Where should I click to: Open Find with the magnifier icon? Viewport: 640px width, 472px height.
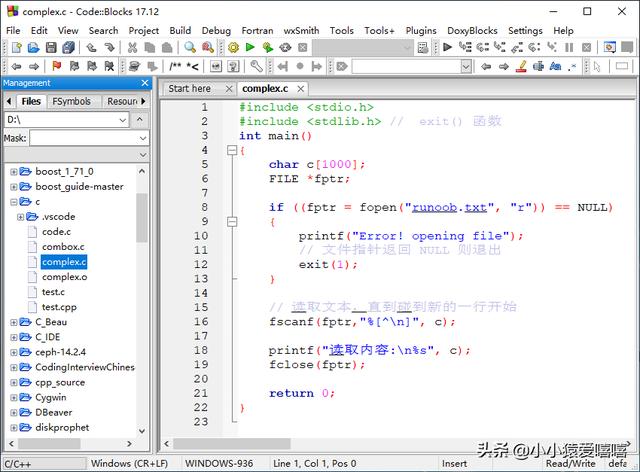(187, 48)
